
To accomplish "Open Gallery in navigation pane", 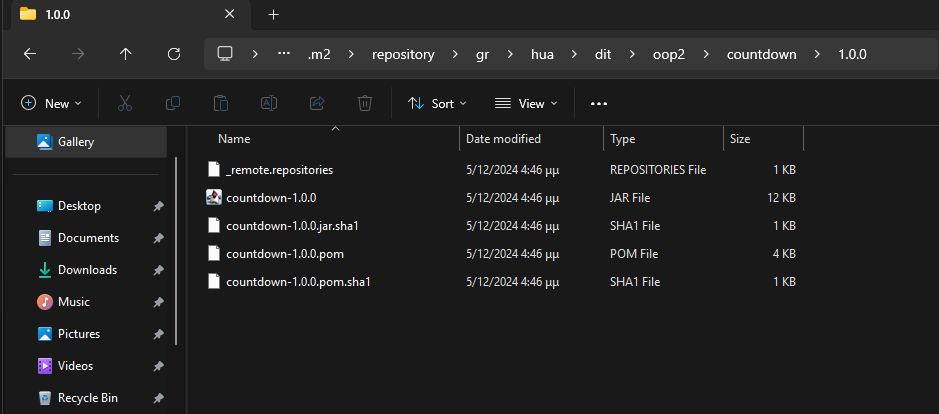I will 86,142.
